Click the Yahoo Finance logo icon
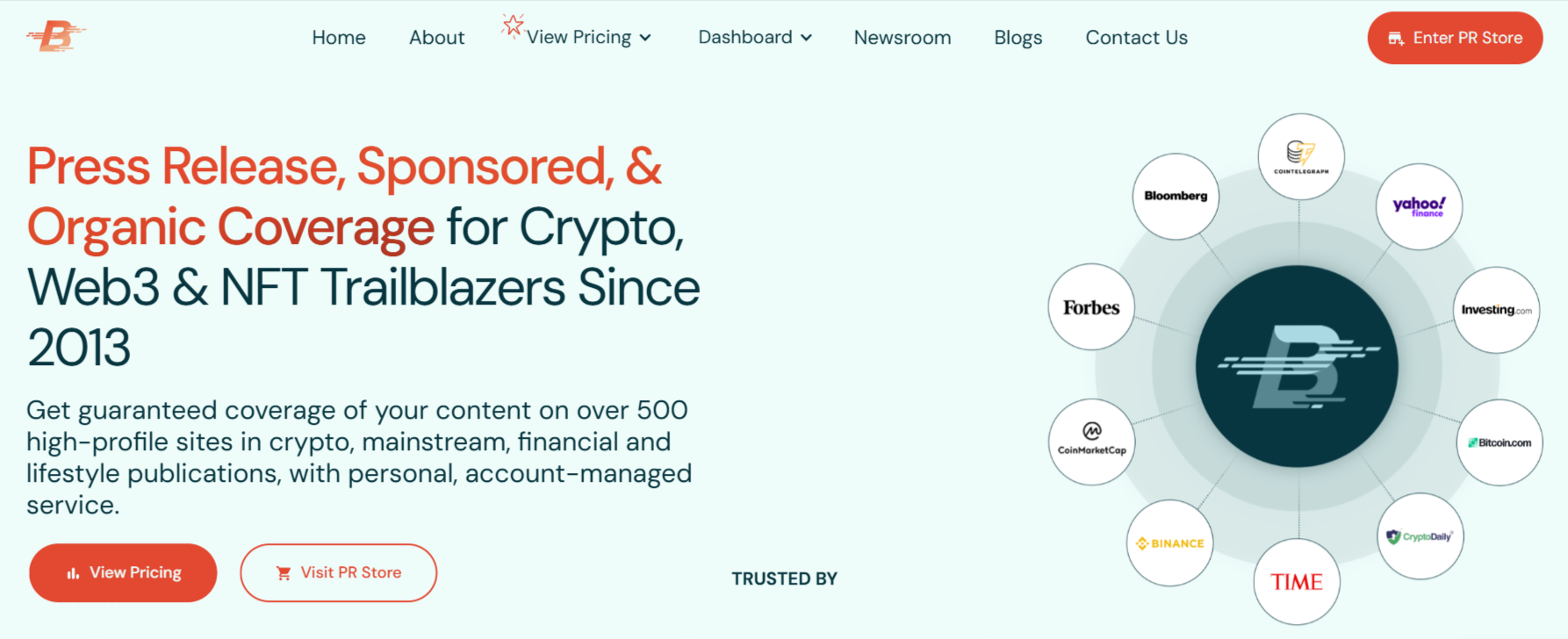 click(1420, 205)
